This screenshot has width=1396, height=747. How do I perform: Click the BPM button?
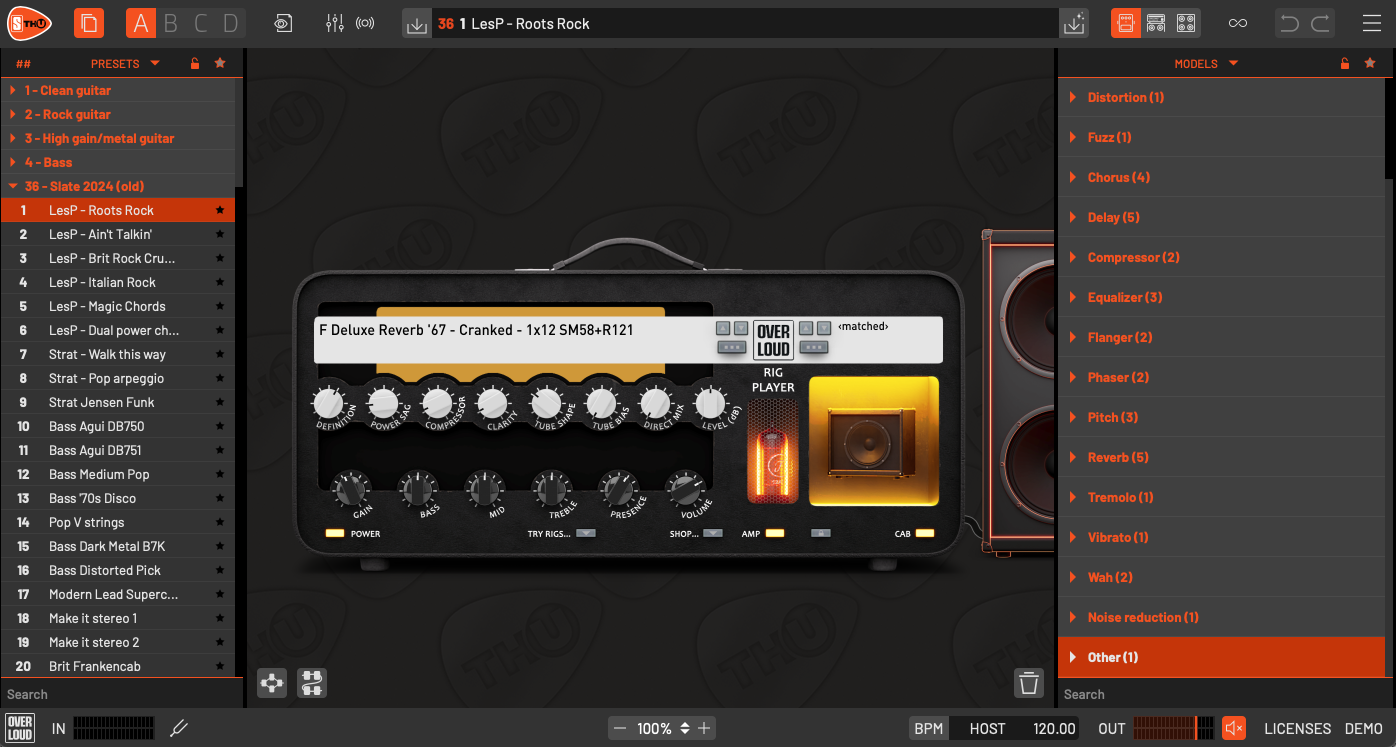click(x=929, y=728)
